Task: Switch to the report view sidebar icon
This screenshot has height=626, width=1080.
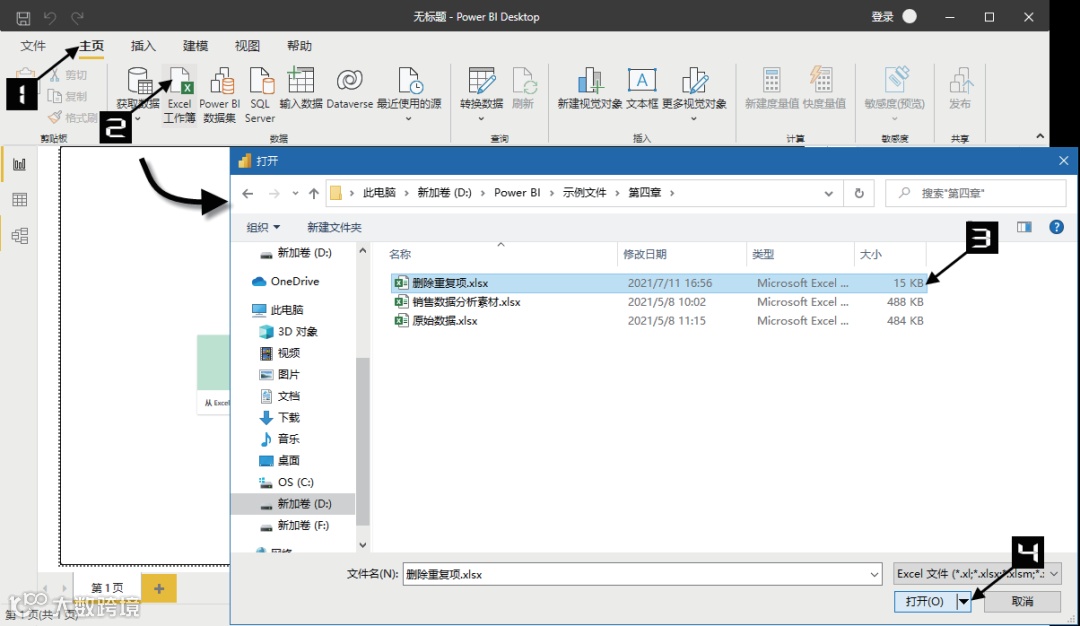Action: click(x=20, y=164)
